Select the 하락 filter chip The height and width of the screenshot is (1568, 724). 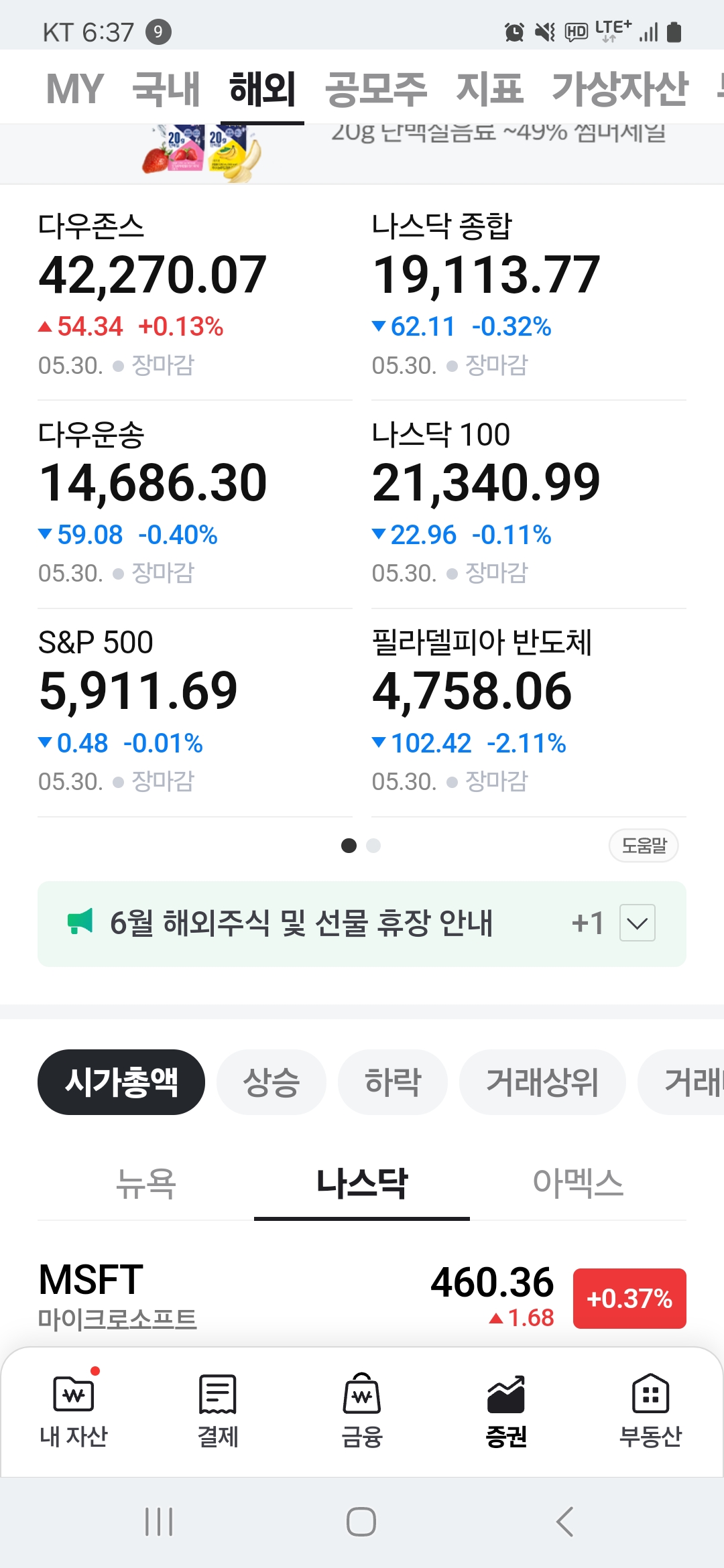(393, 1082)
